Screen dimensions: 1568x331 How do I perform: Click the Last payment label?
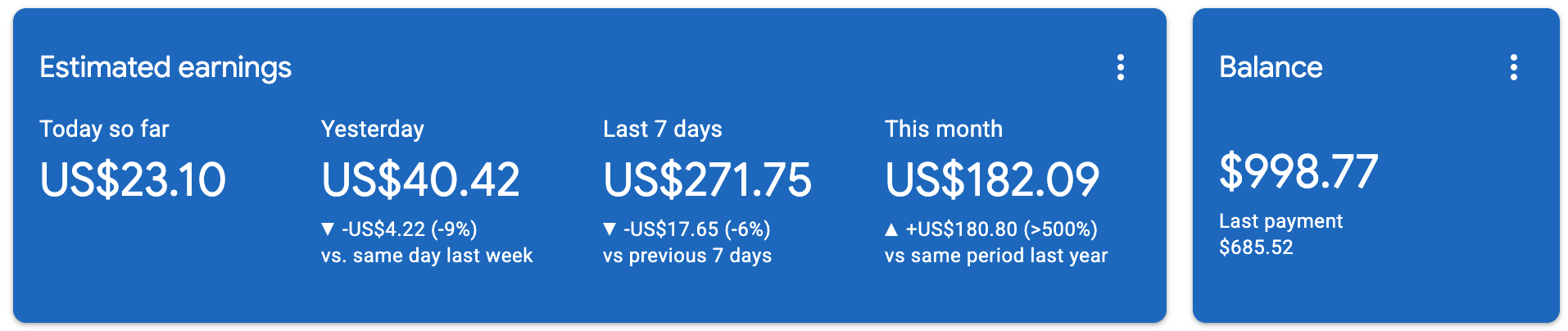point(1280,221)
